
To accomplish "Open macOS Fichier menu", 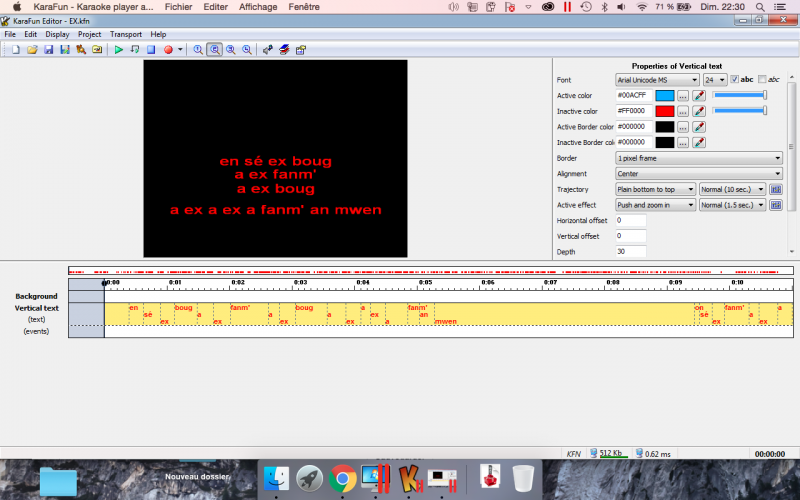I will click(178, 7).
